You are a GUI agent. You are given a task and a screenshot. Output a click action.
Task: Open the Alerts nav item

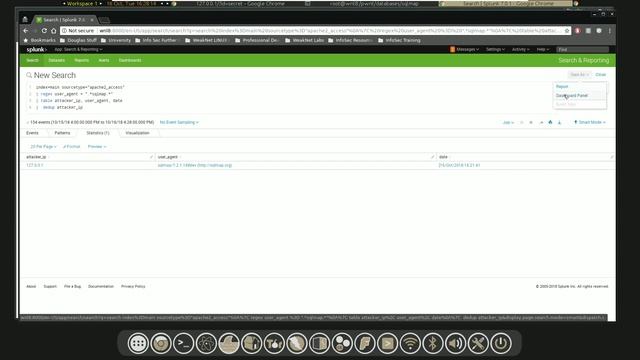point(104,60)
